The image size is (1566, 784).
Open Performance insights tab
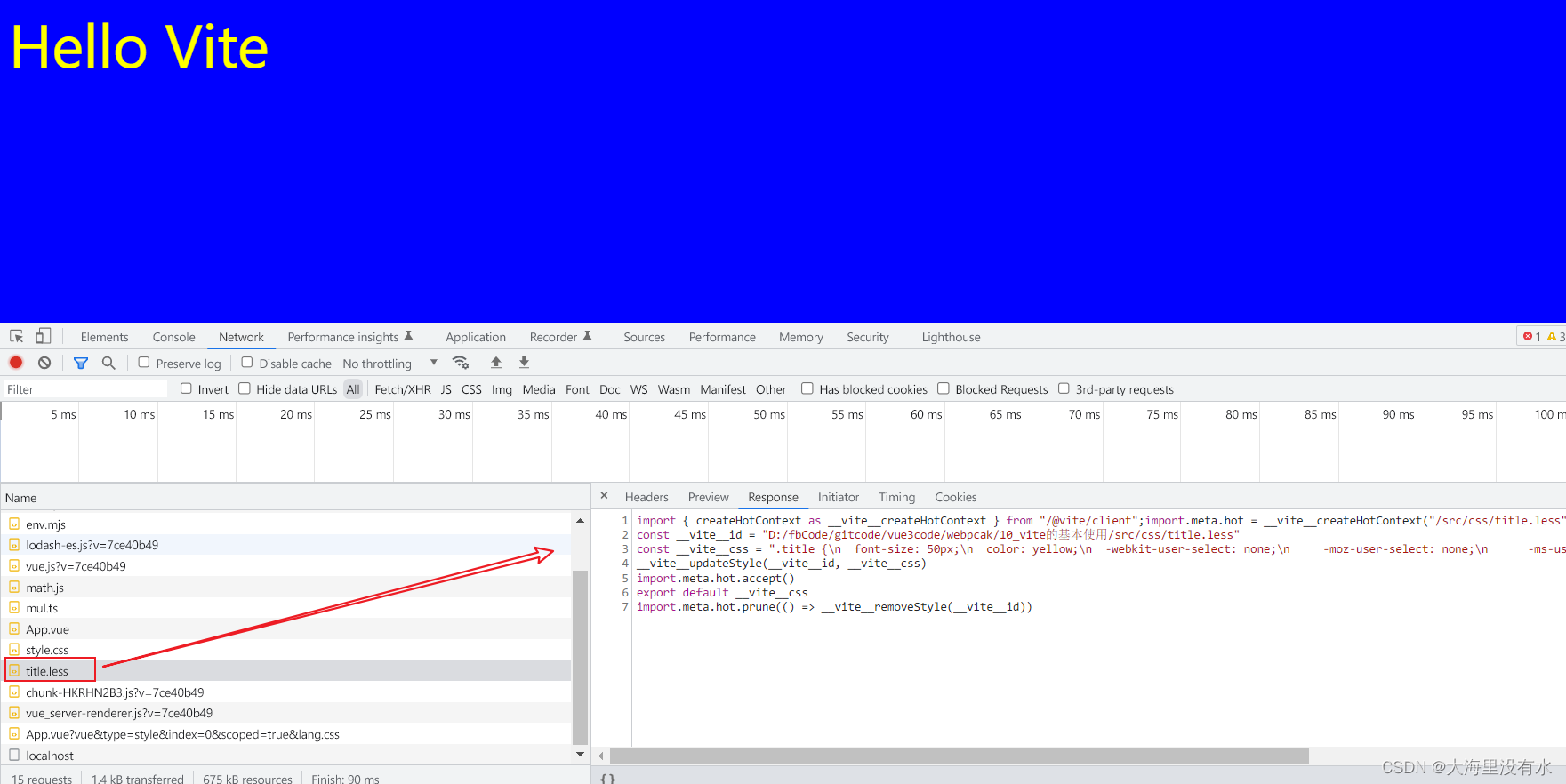click(350, 337)
